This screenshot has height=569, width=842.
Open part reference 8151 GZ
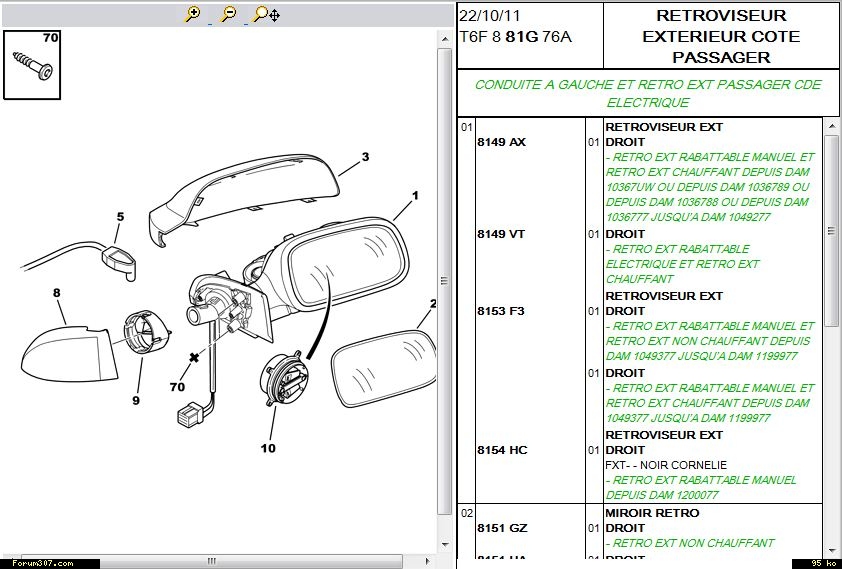pos(501,528)
